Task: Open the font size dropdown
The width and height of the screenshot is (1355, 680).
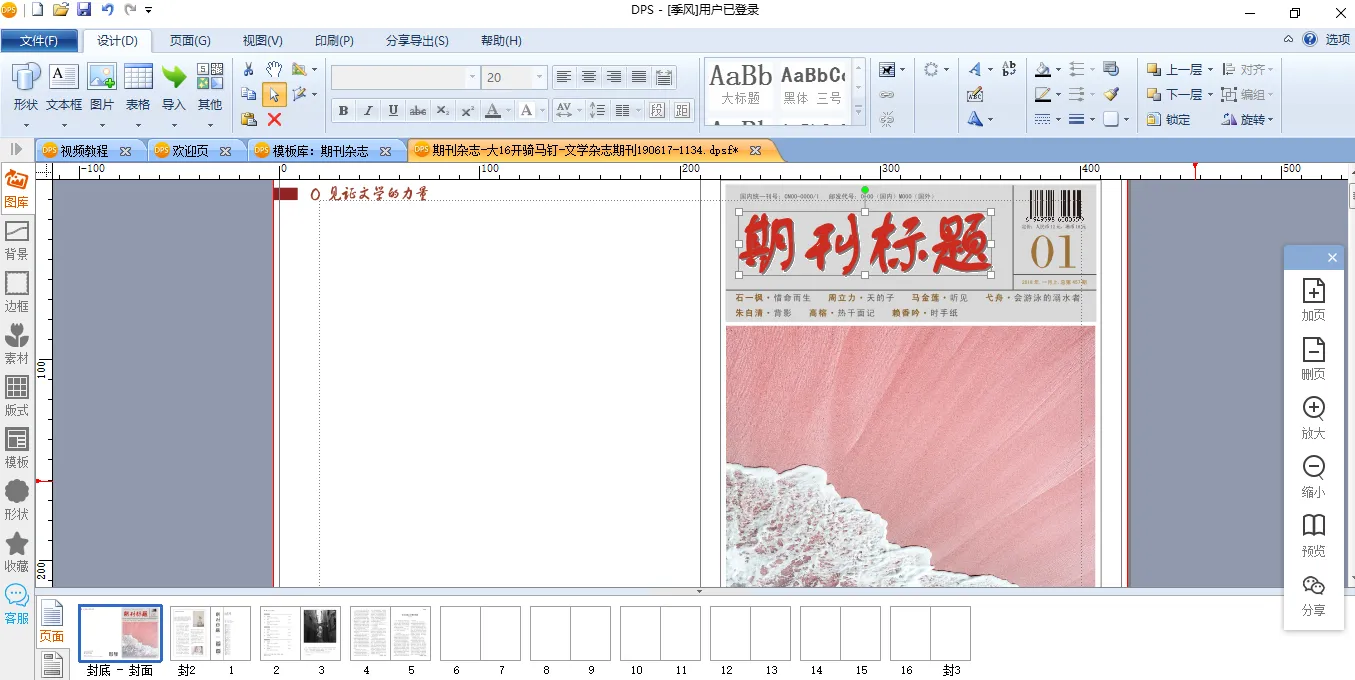Action: tap(540, 77)
